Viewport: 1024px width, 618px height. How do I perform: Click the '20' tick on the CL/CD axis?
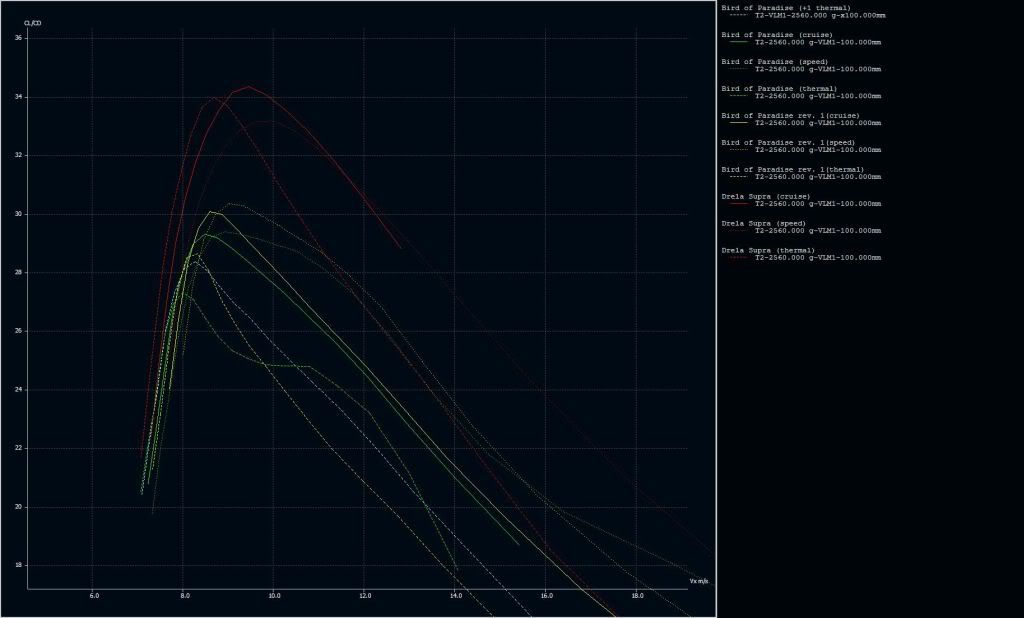point(18,507)
